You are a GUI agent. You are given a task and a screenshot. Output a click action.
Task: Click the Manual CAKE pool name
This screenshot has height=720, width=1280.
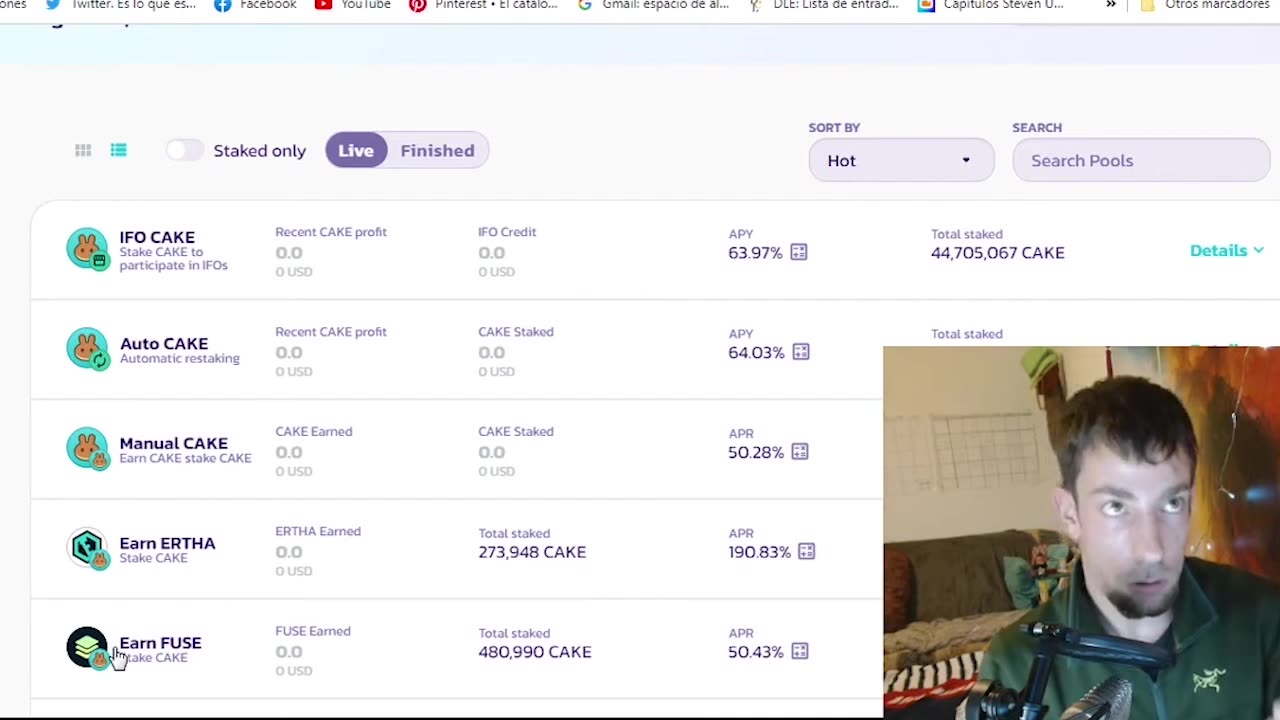coord(173,444)
